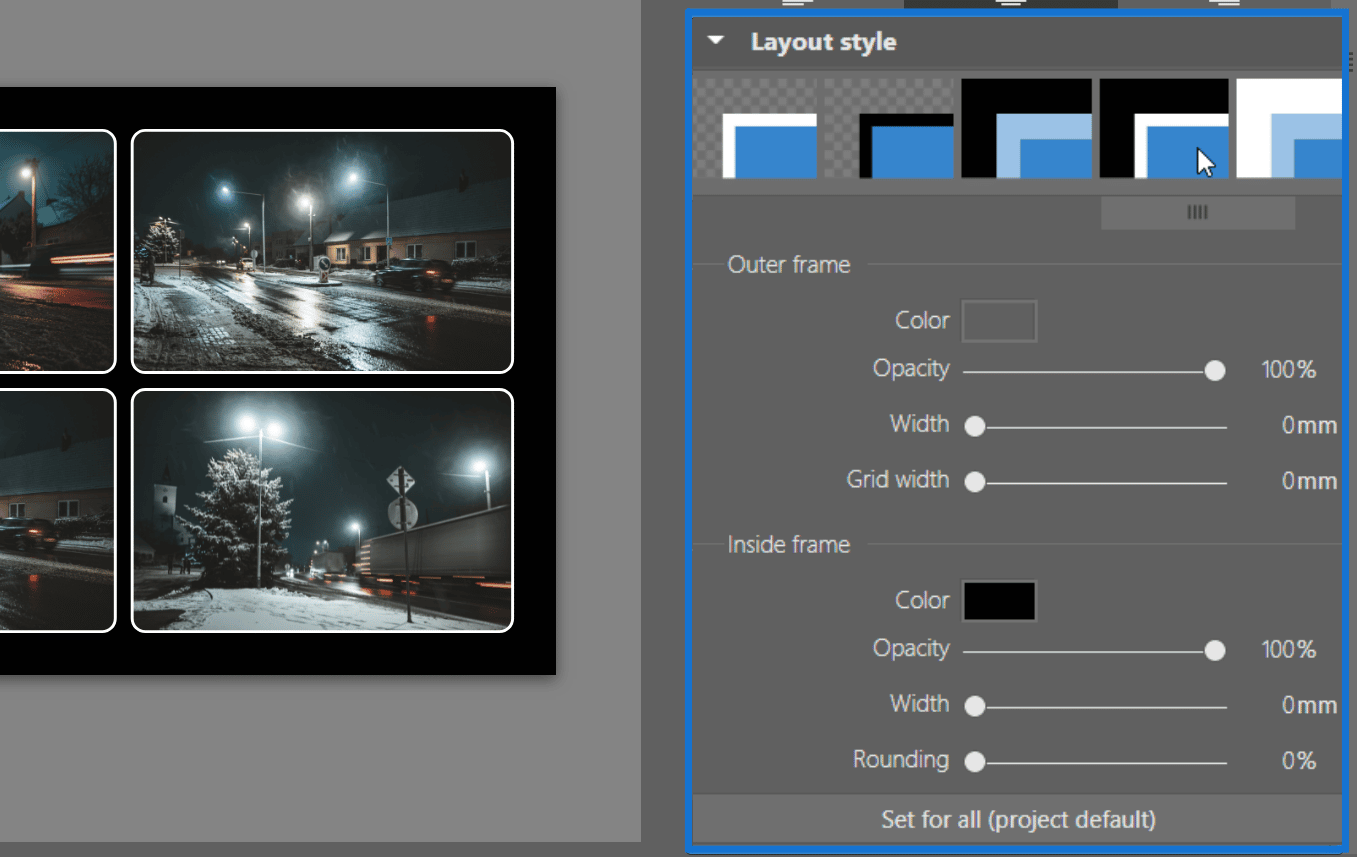This screenshot has height=857, width=1357.
Task: Click the Outer frame section label
Action: pyautogui.click(x=789, y=265)
